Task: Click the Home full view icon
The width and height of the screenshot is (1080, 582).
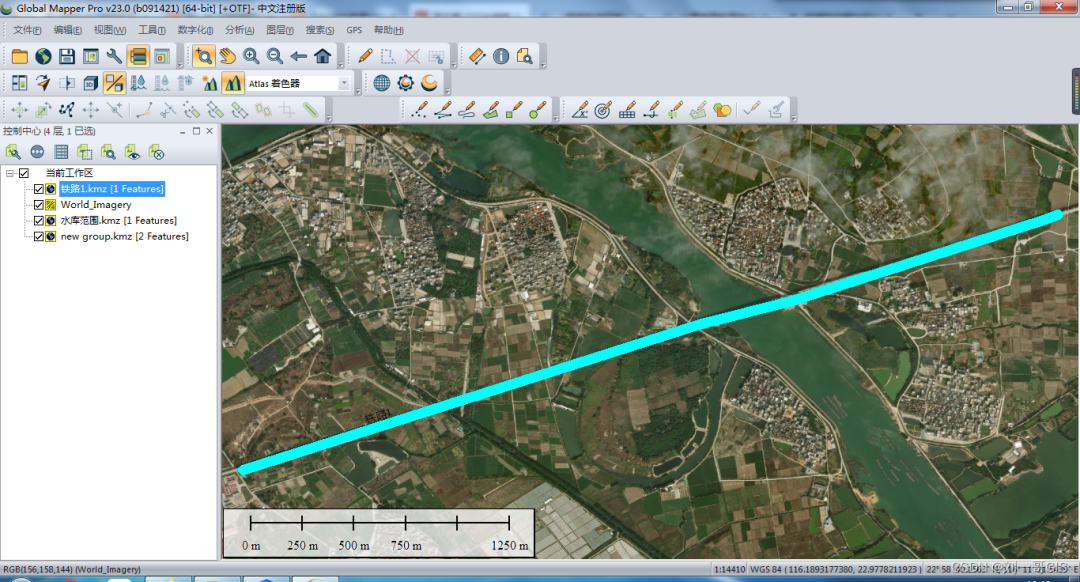Action: (322, 56)
